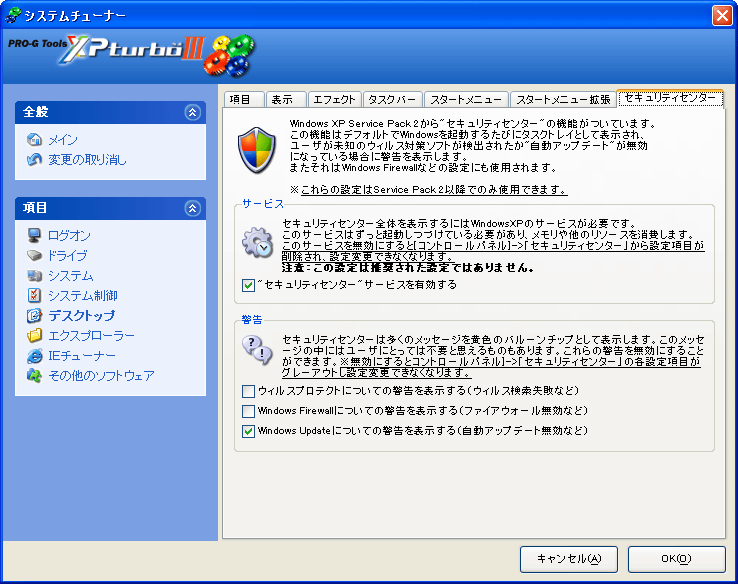Image resolution: width=738 pixels, height=584 pixels.
Task: Click the XP turbo III gears logo
Action: click(x=230, y=56)
